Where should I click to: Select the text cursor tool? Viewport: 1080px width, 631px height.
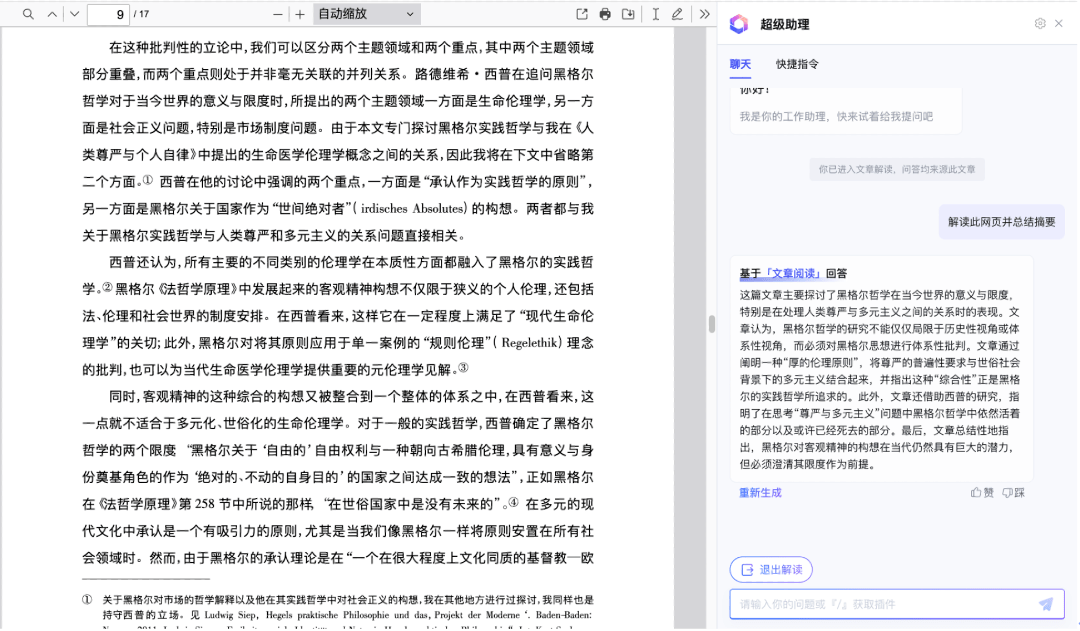click(655, 14)
